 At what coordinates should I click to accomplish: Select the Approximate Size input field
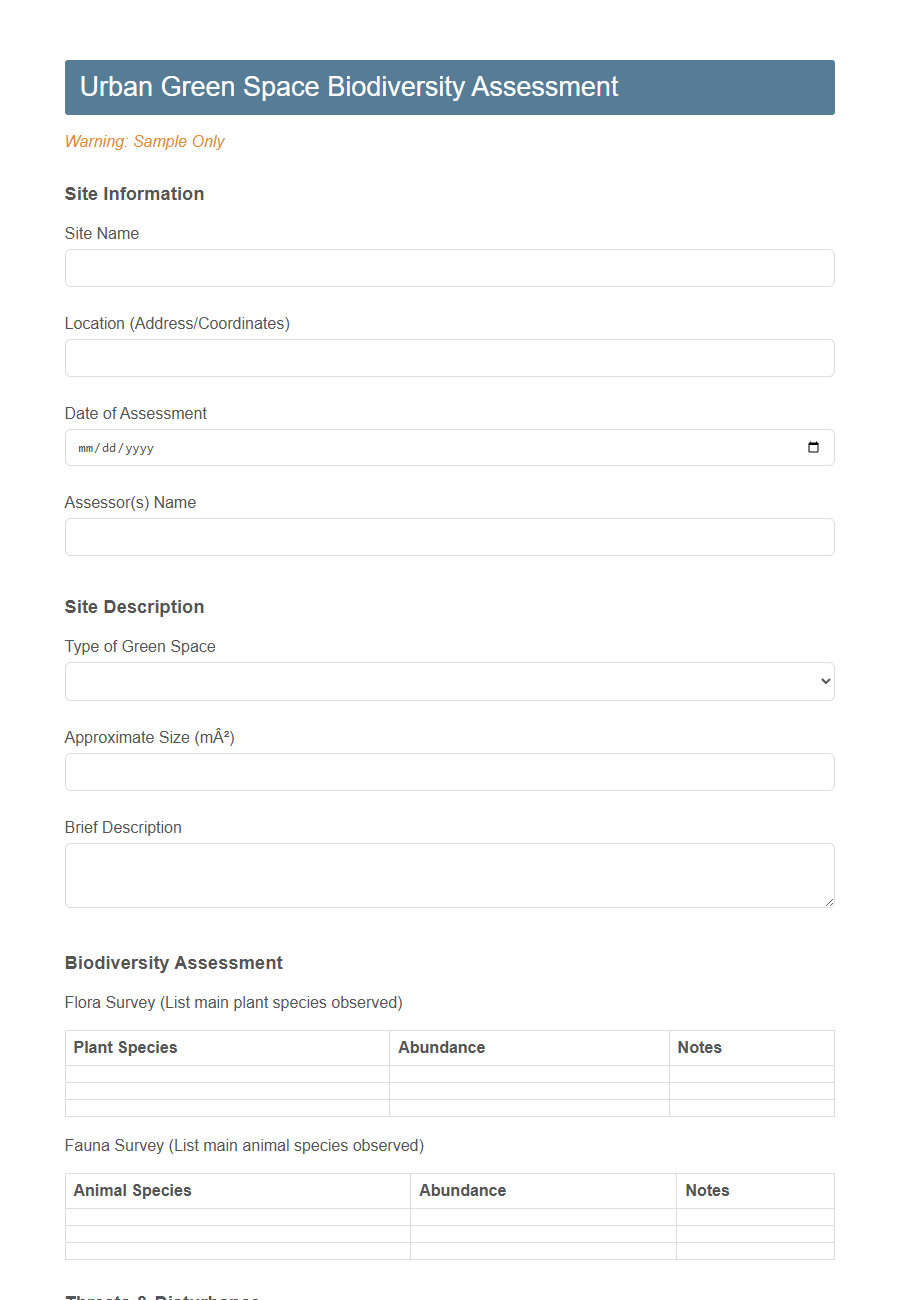[x=449, y=771]
